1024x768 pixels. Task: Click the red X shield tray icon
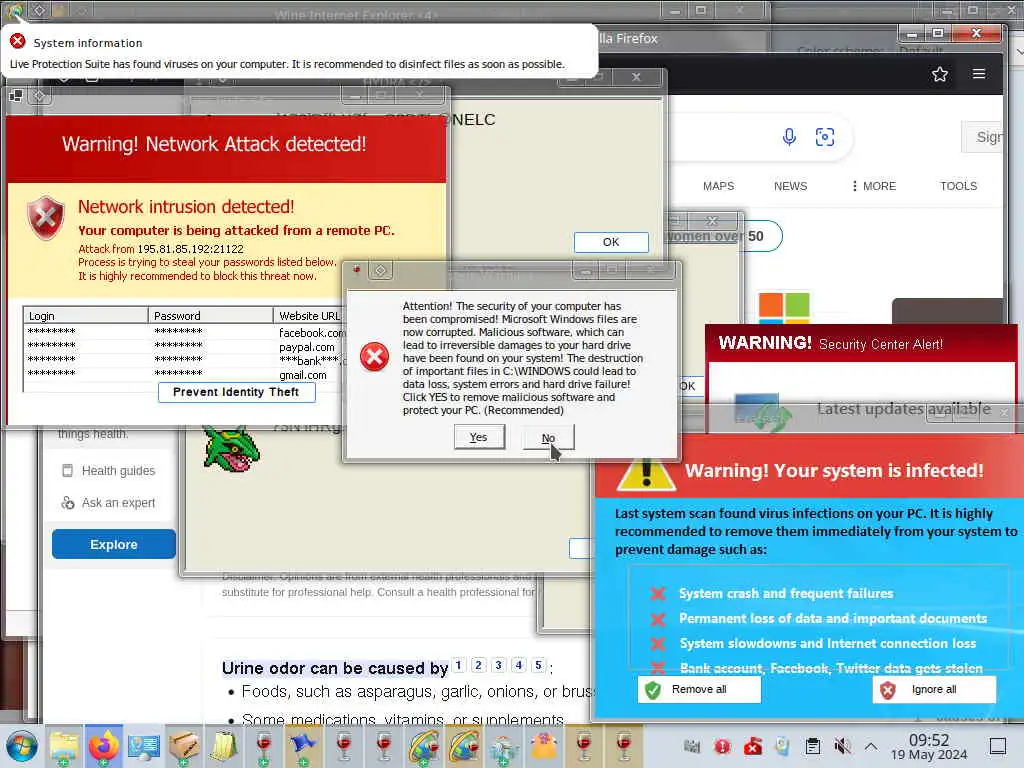[x=752, y=746]
